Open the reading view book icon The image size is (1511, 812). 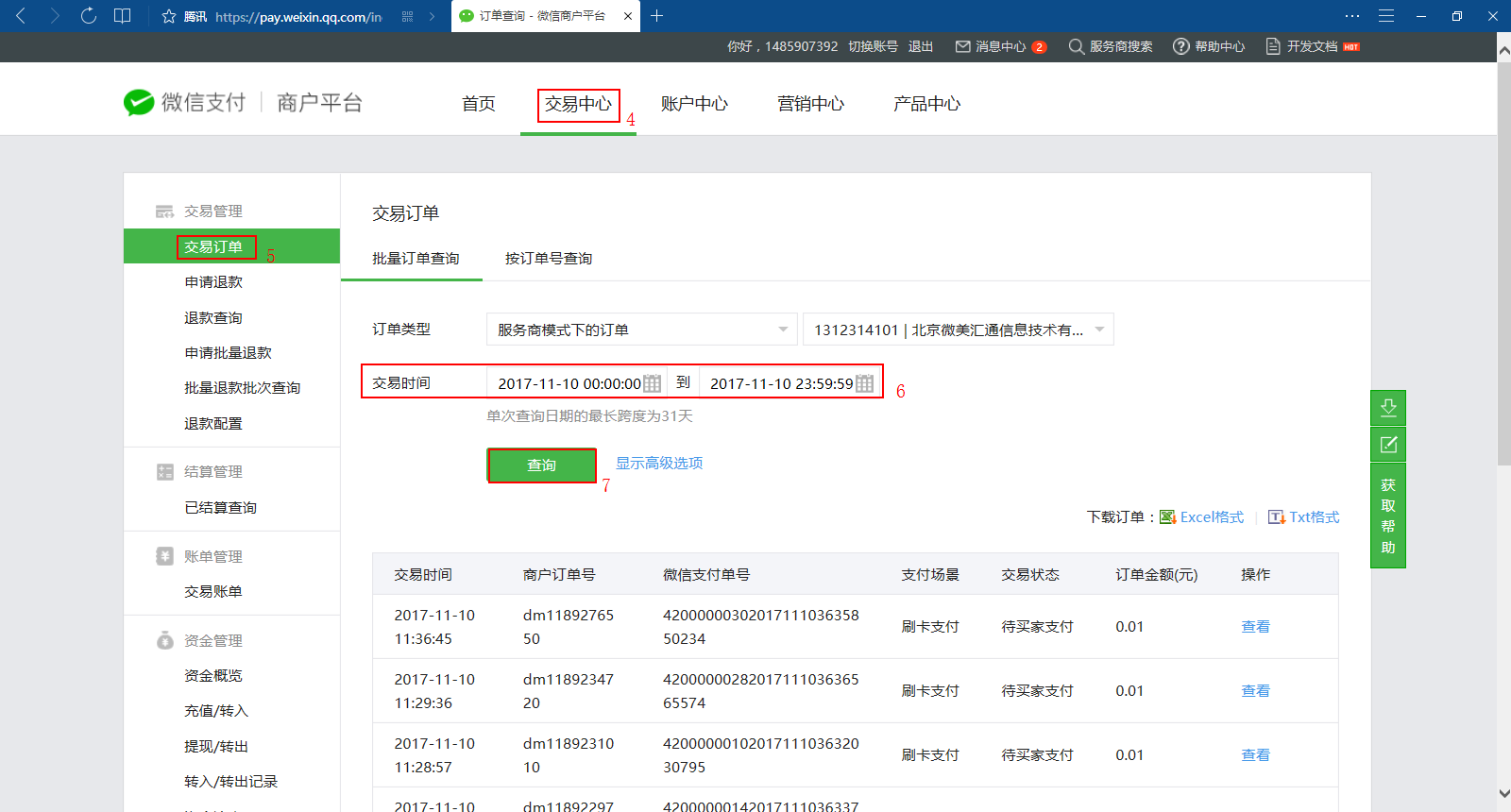123,16
